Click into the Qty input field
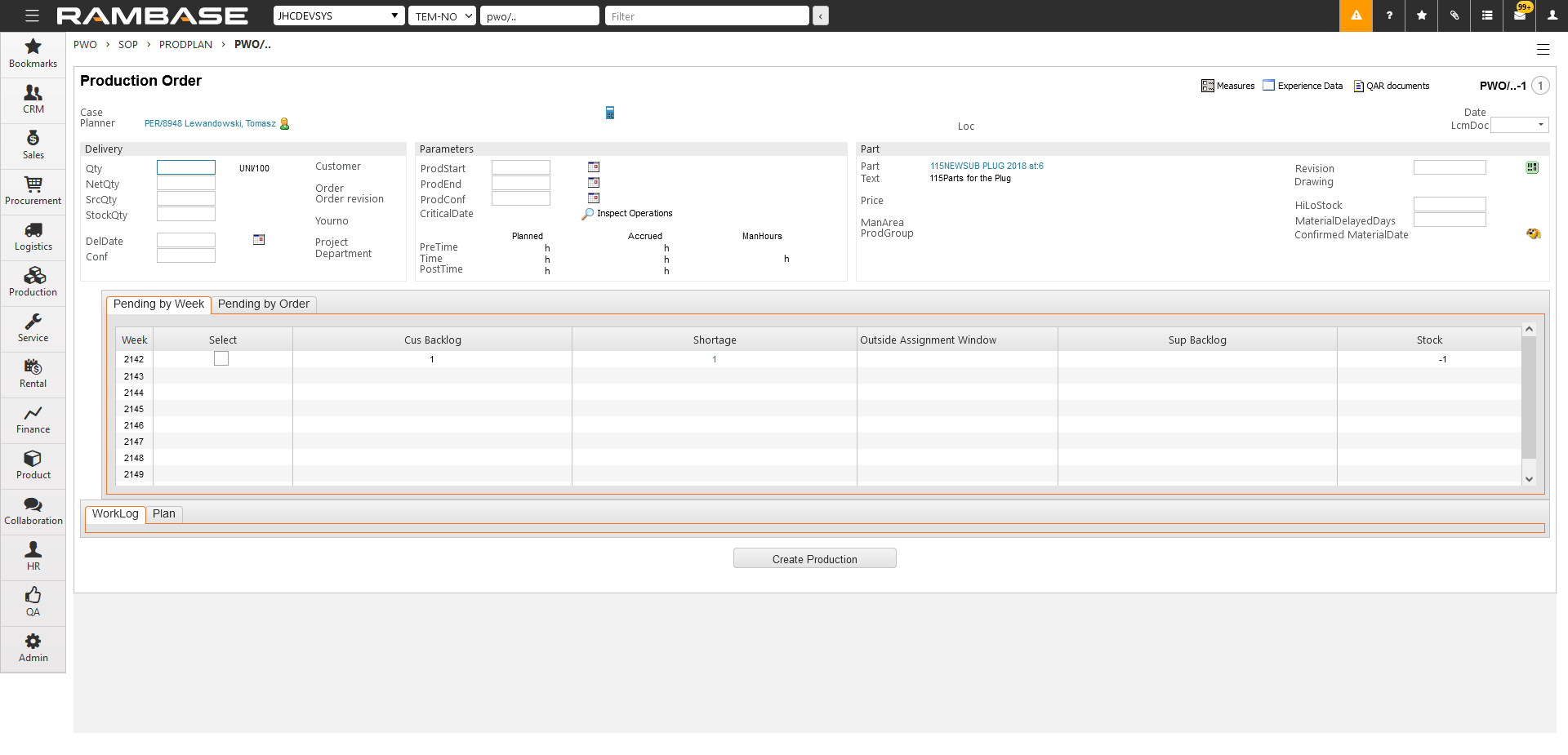1568x755 pixels. [x=186, y=167]
